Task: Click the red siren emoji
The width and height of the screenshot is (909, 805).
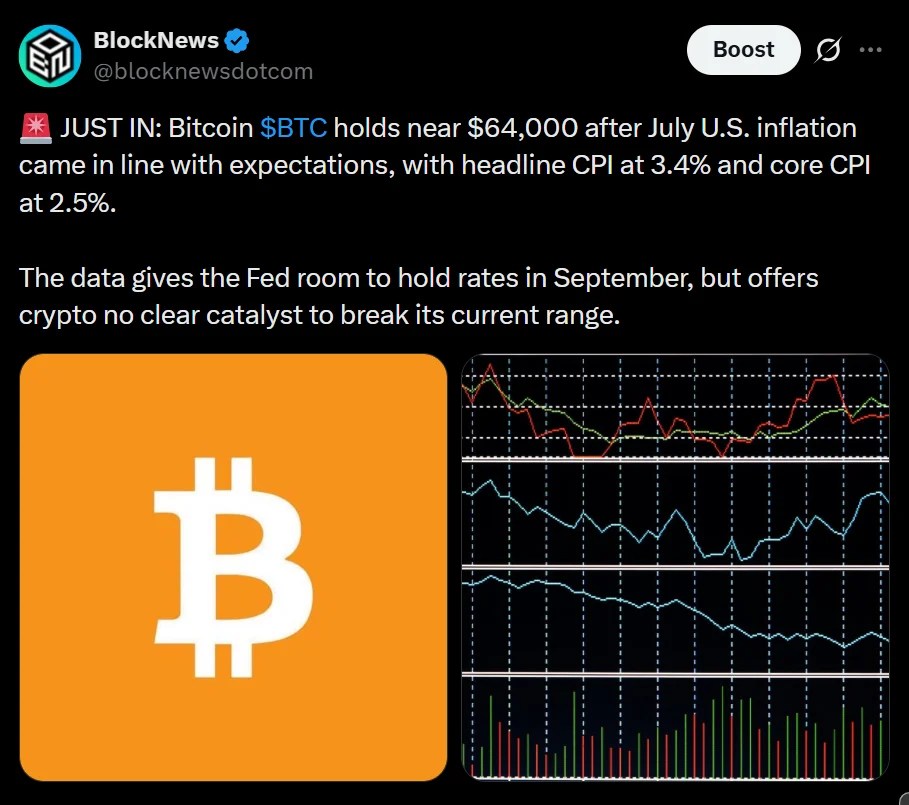Action: point(35,128)
